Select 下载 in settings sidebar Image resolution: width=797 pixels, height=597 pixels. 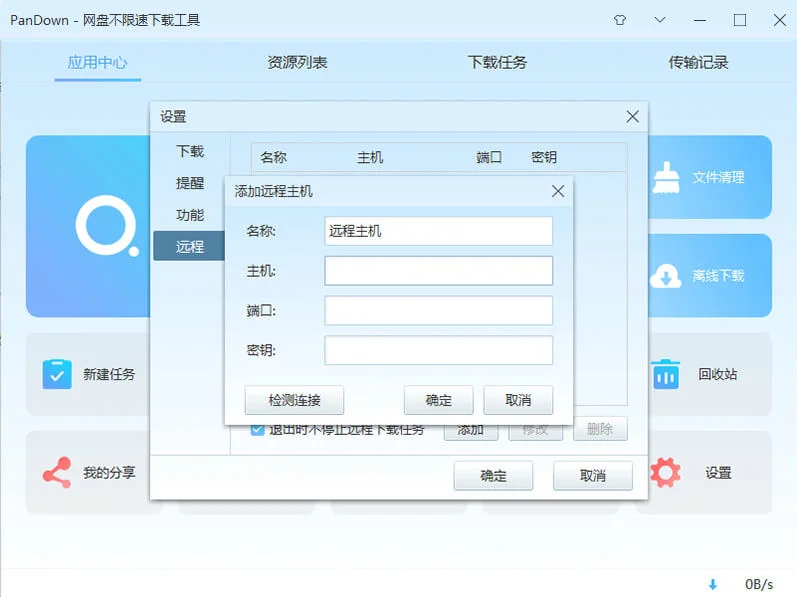(x=190, y=151)
